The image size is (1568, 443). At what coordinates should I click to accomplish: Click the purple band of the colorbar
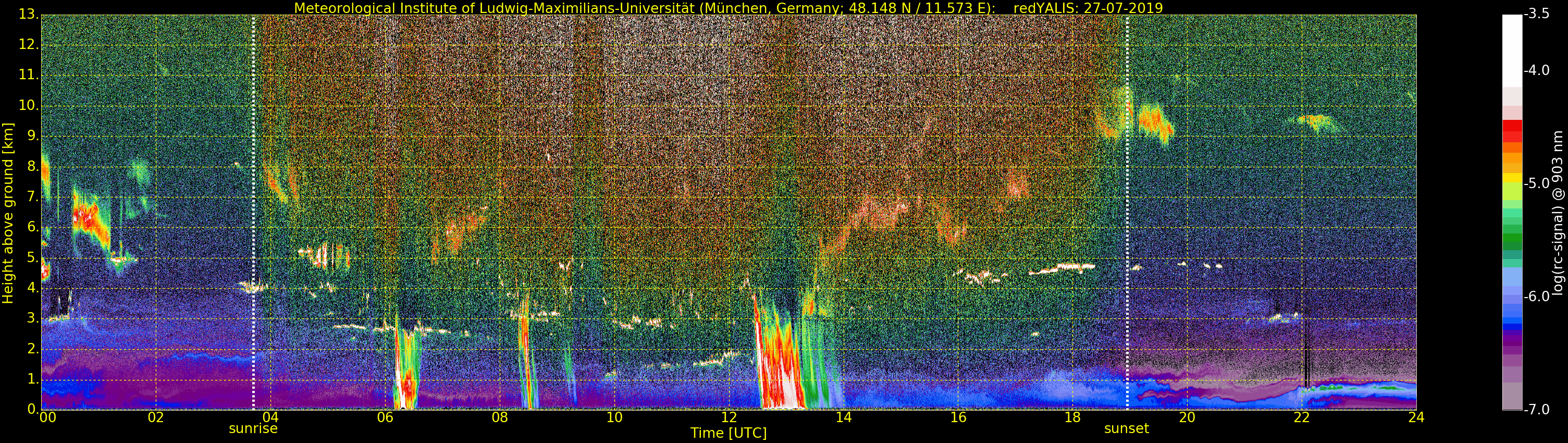tap(1512, 342)
